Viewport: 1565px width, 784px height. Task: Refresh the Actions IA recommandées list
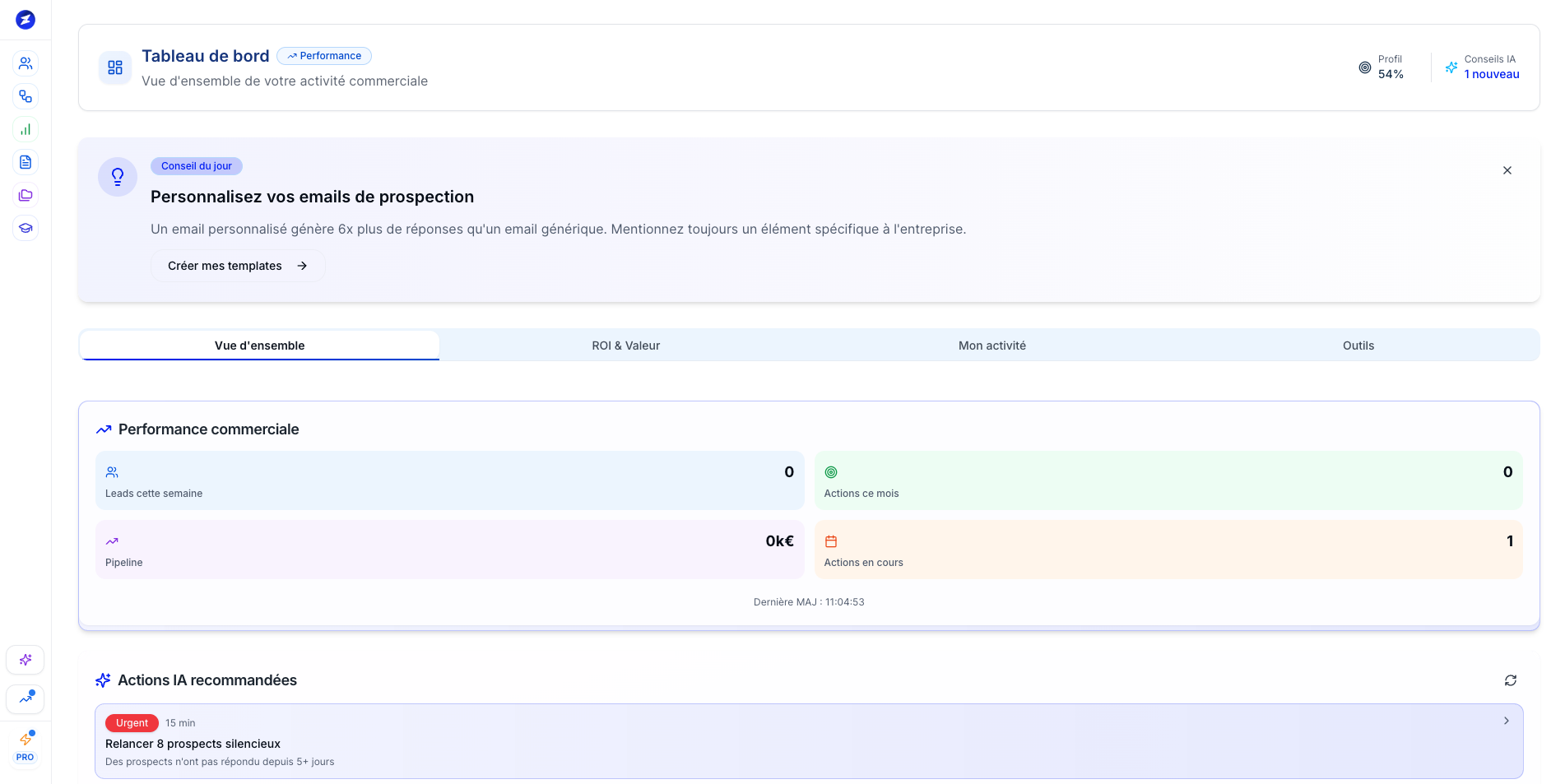coord(1510,680)
